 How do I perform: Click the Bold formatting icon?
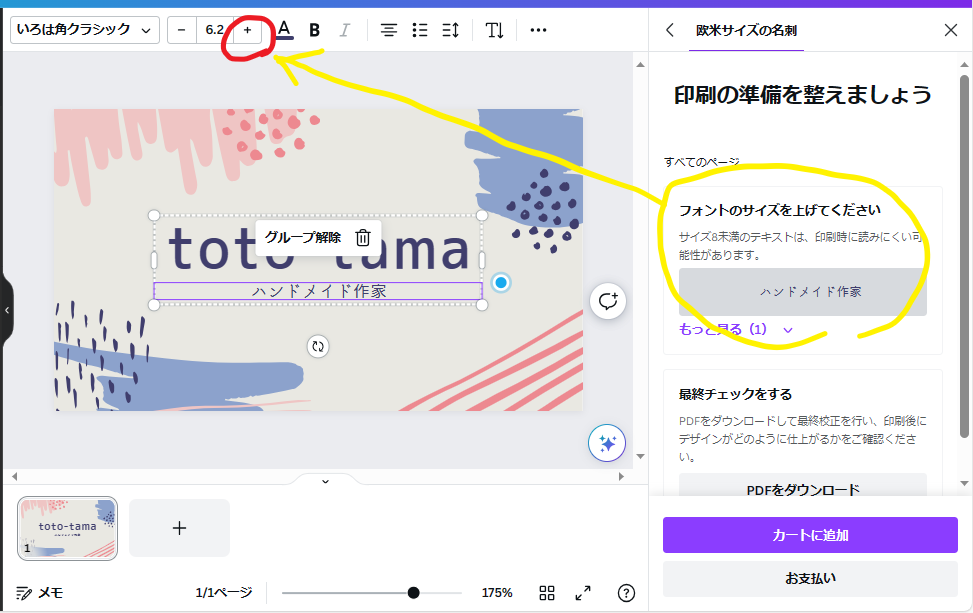click(x=315, y=30)
